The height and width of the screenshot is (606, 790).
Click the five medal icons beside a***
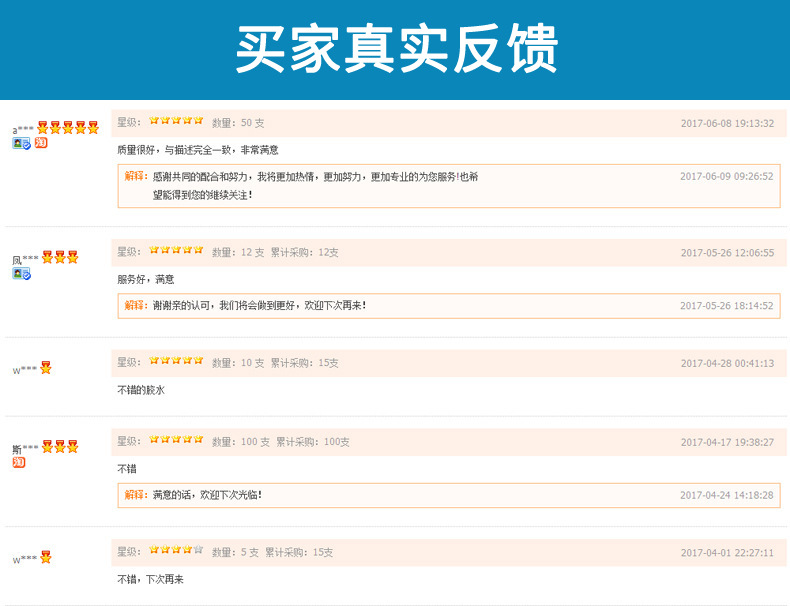(68, 128)
